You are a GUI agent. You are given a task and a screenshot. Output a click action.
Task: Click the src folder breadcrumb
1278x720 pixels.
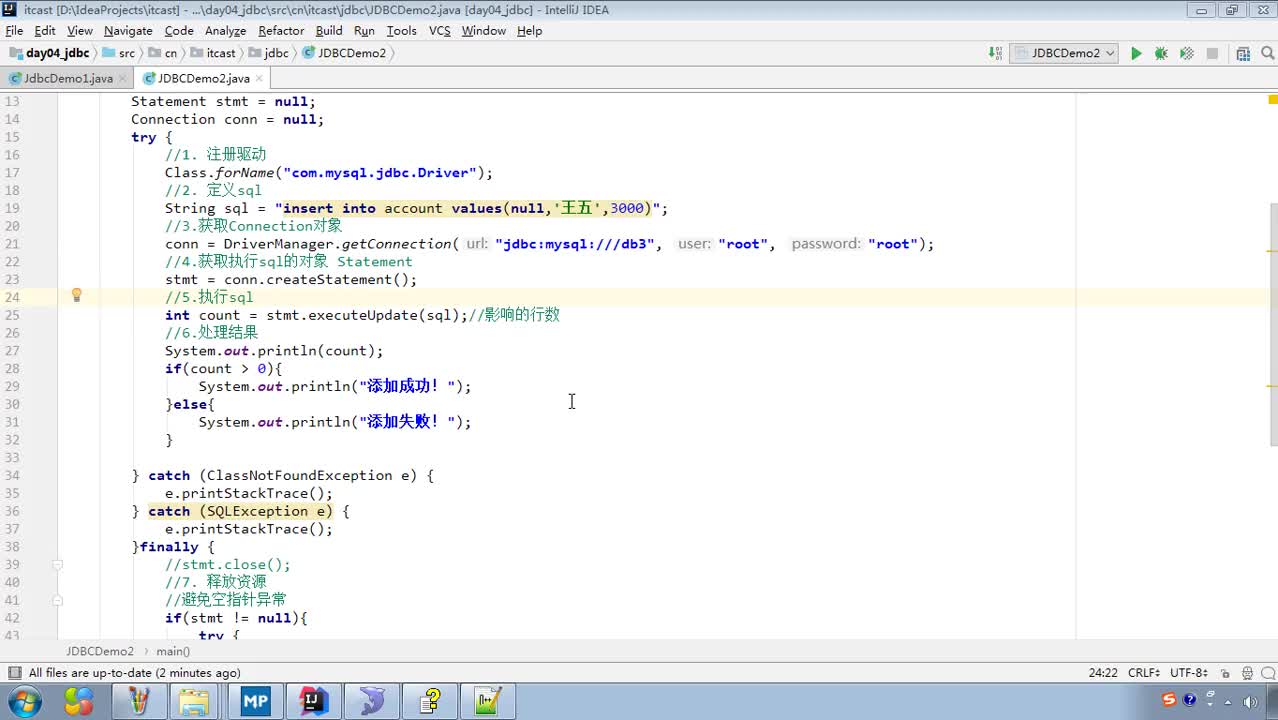[x=119, y=53]
